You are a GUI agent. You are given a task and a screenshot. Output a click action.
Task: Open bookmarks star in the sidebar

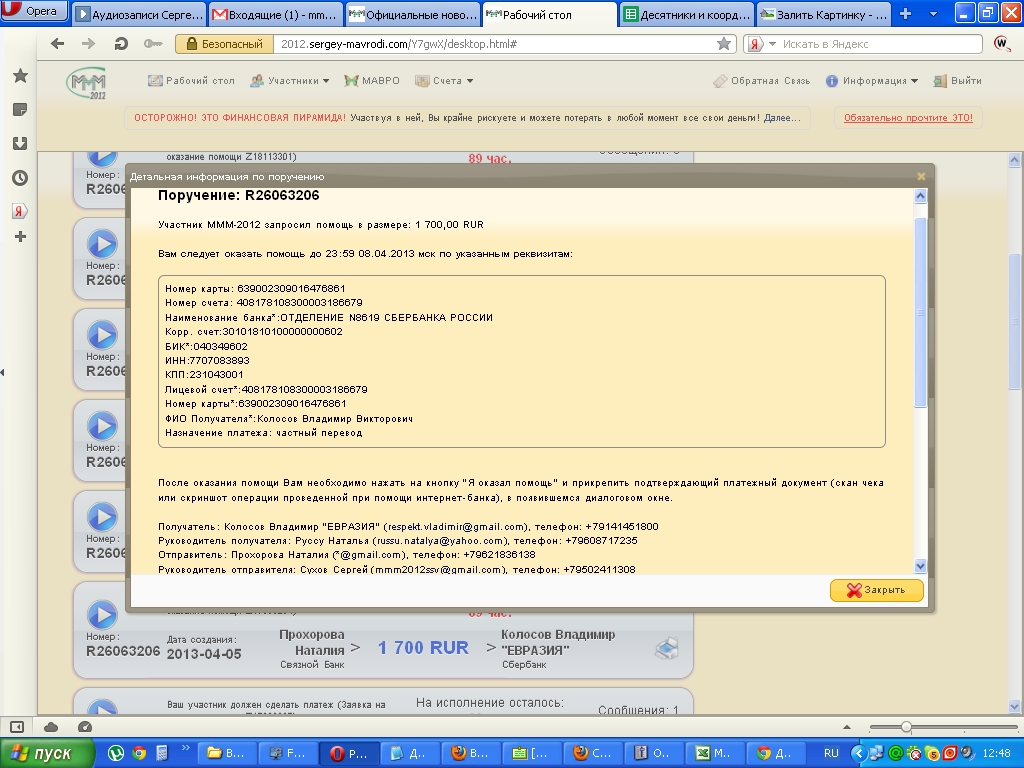(x=20, y=76)
